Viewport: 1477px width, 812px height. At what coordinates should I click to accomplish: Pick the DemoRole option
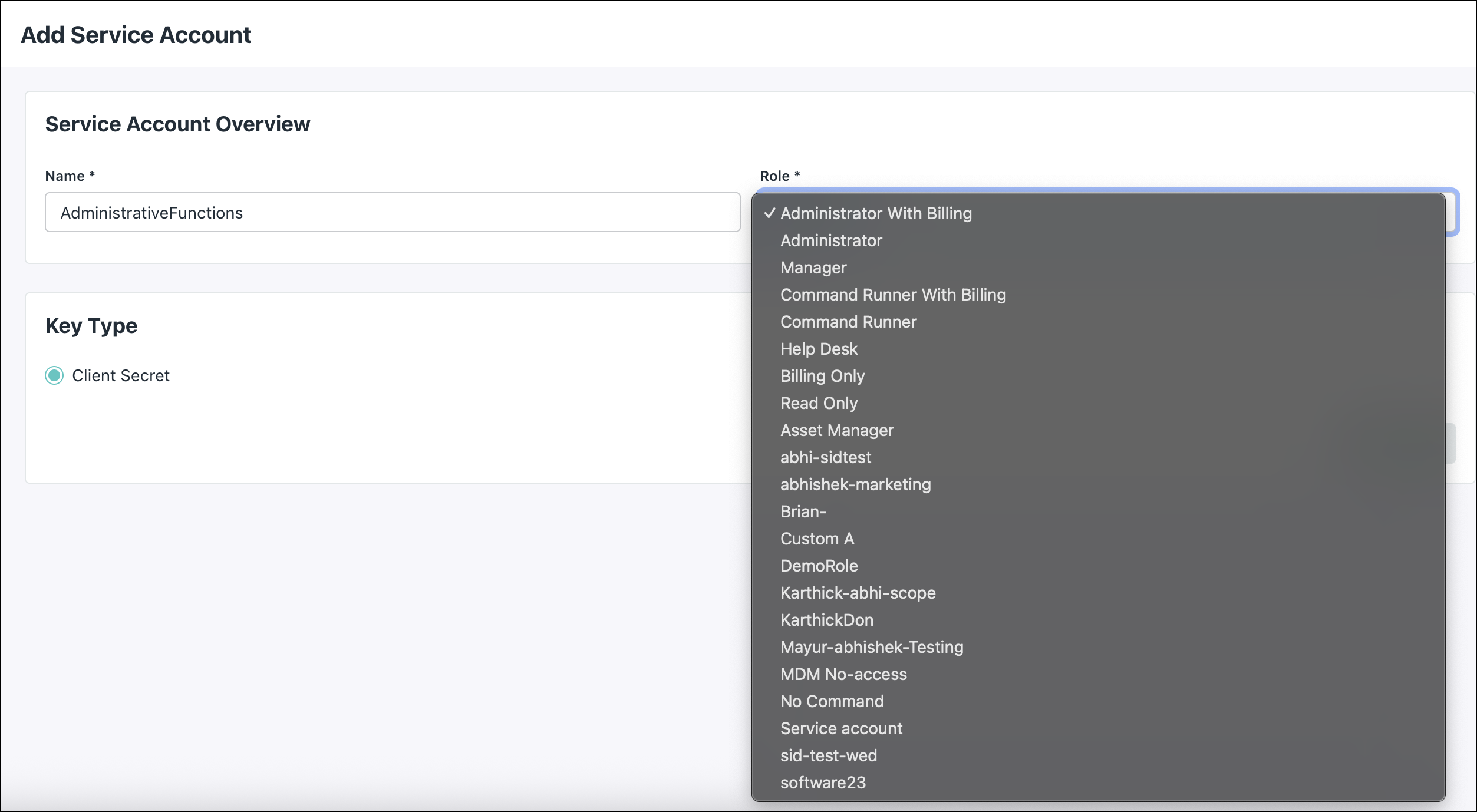(x=819, y=566)
